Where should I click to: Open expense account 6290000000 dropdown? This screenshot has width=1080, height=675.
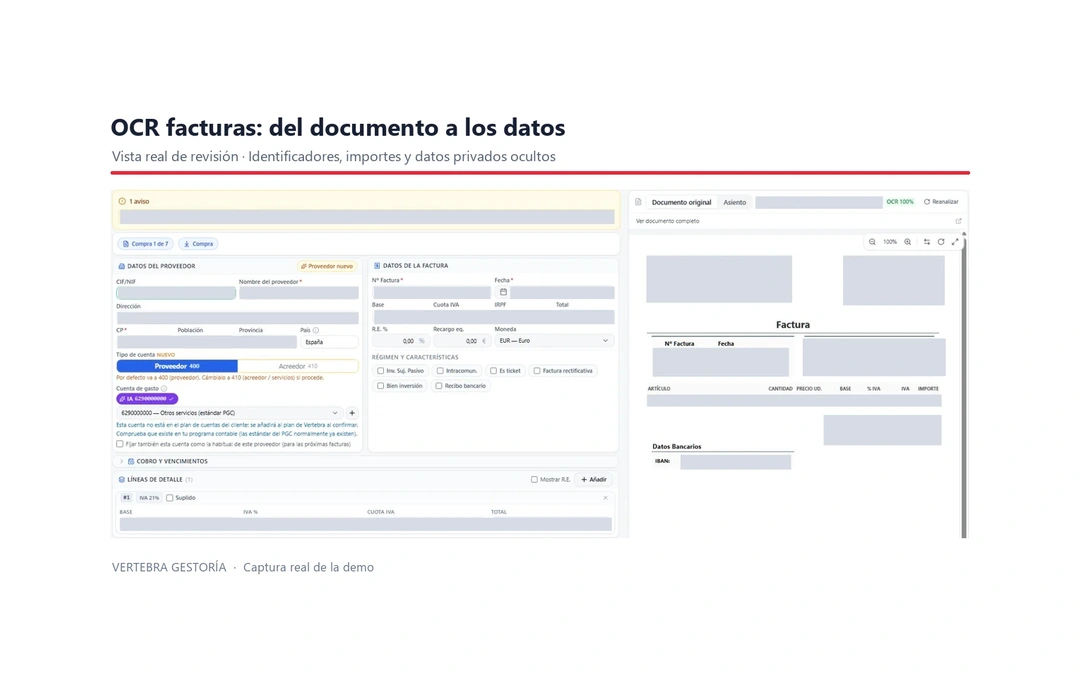(229, 413)
